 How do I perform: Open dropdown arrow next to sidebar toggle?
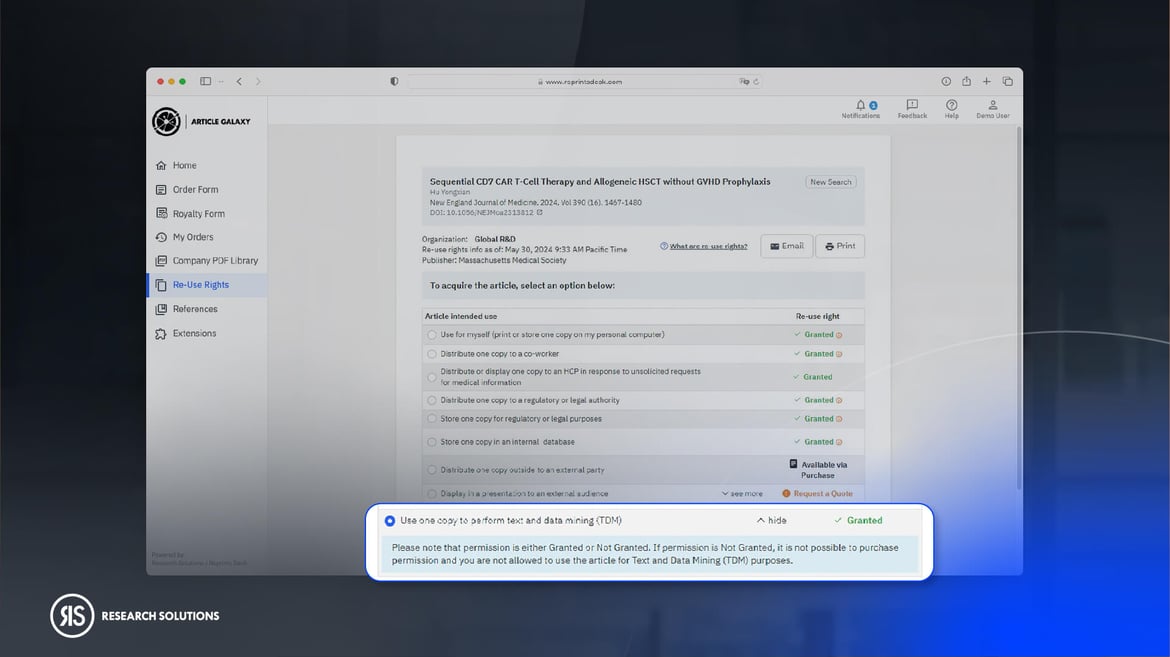tap(221, 81)
